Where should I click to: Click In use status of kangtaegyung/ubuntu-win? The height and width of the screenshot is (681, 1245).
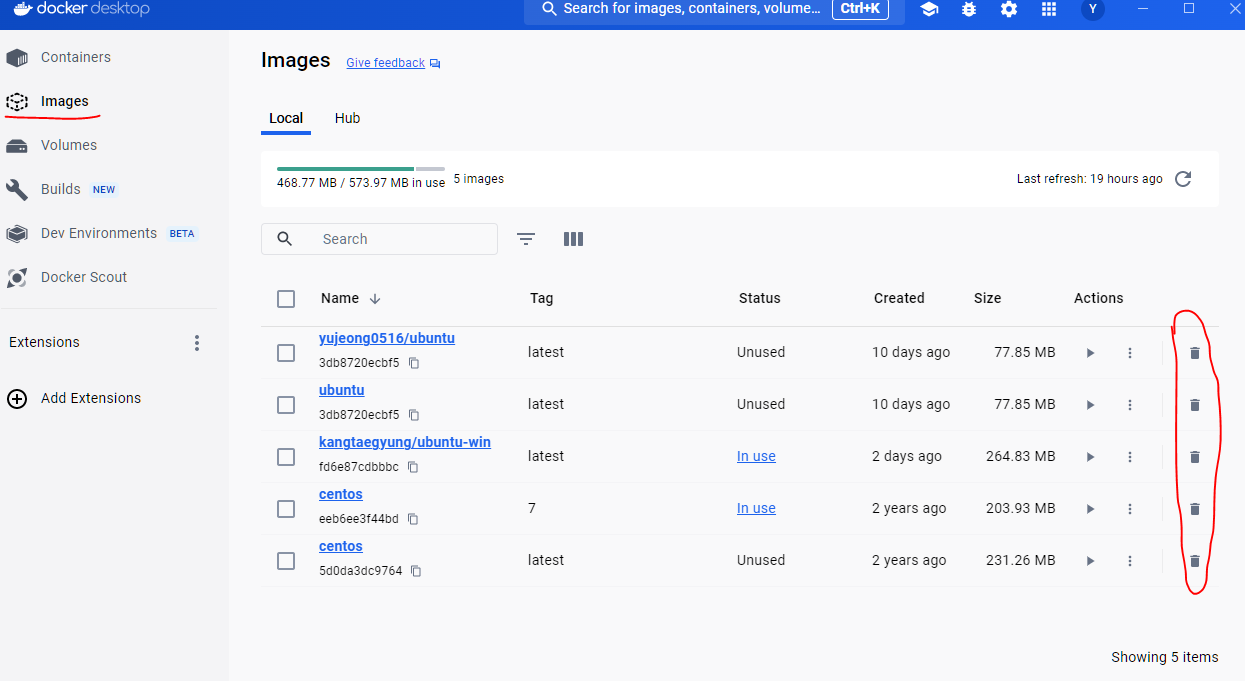tap(756, 456)
